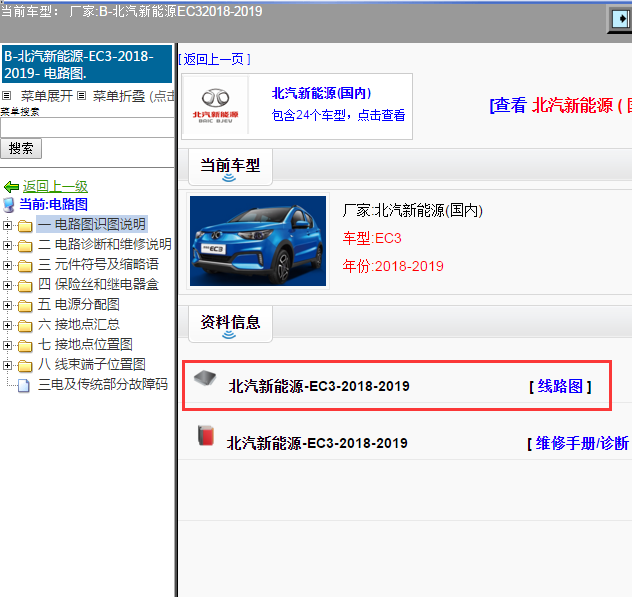Screen dimensions: 632x597
Task: Select 五 电源分配图 tree item
Action: [79, 304]
